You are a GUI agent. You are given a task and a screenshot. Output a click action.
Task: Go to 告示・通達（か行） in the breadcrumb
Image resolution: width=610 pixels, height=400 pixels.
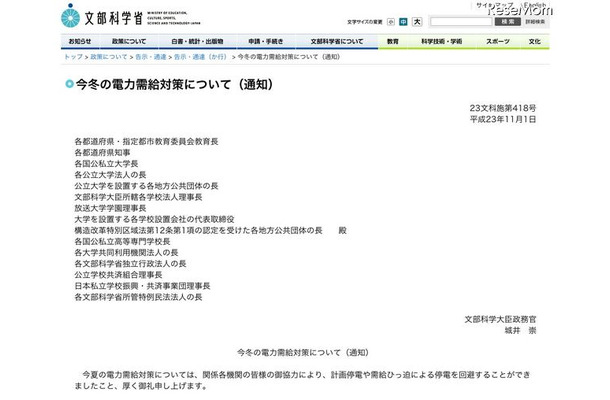(200, 57)
